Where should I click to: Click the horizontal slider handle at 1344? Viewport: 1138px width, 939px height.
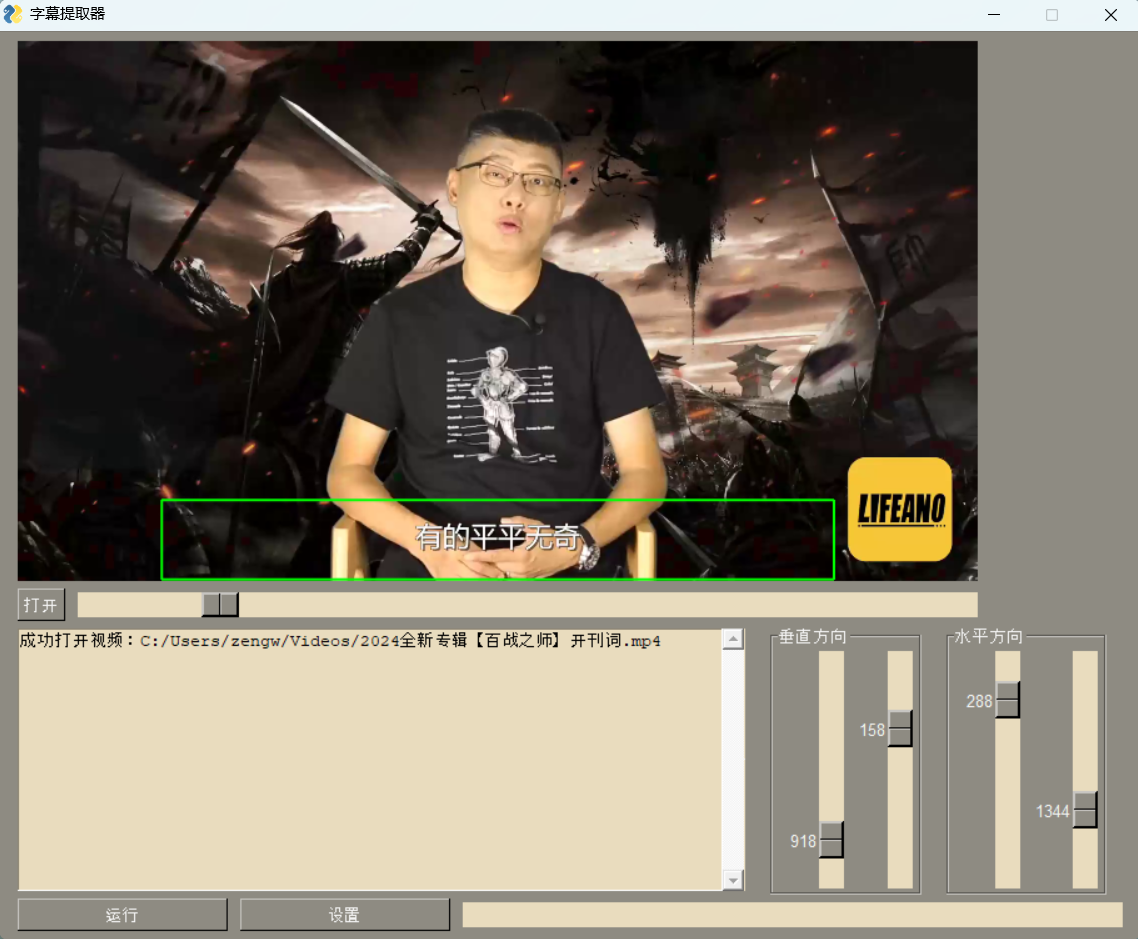(1085, 810)
